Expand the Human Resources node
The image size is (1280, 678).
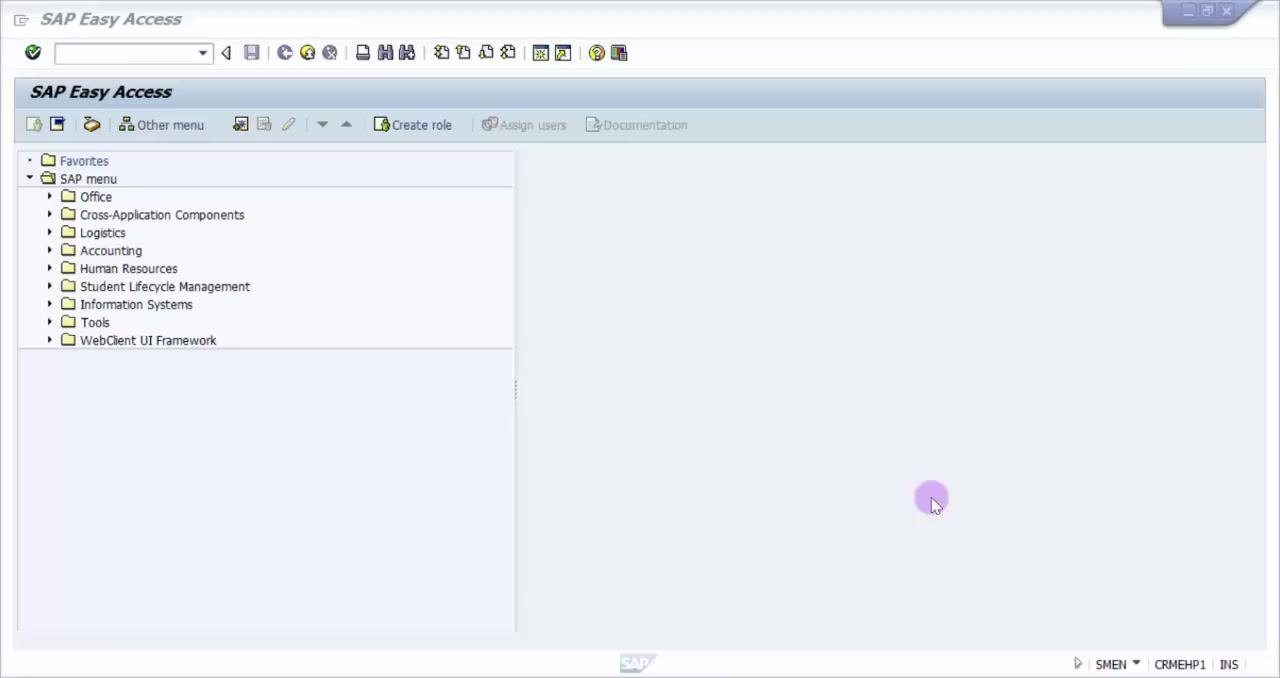point(49,268)
